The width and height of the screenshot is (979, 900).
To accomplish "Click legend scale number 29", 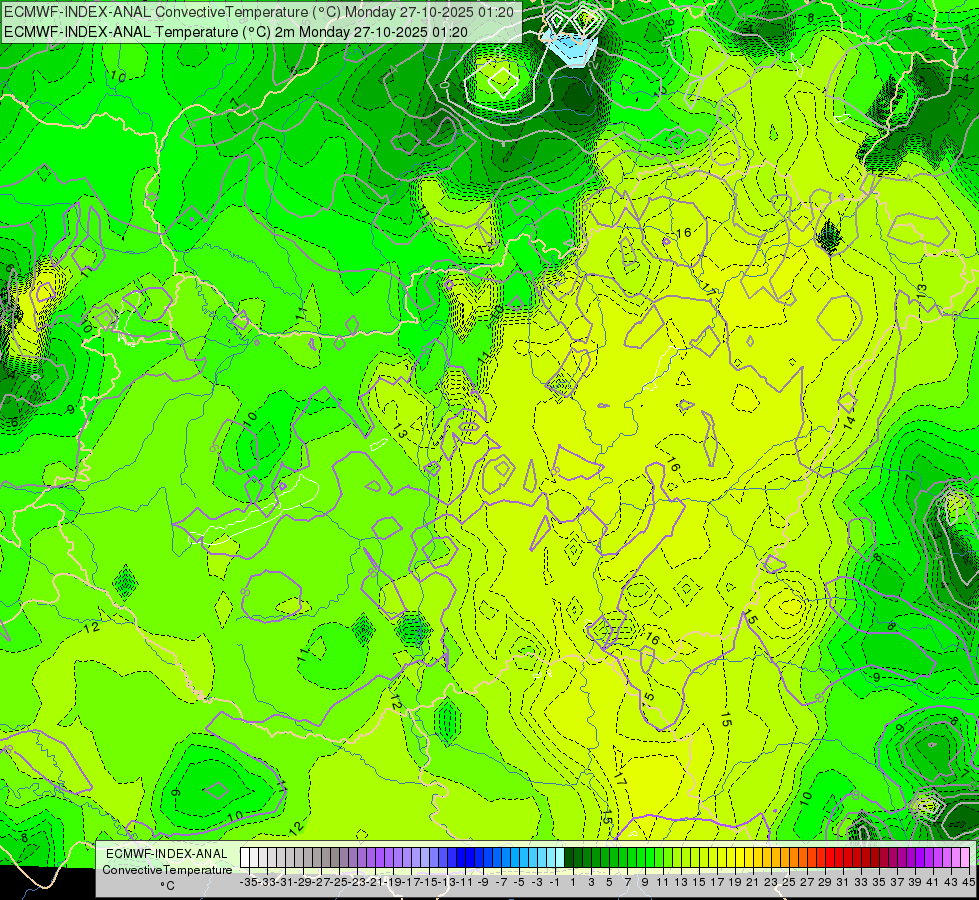I will click(825, 882).
